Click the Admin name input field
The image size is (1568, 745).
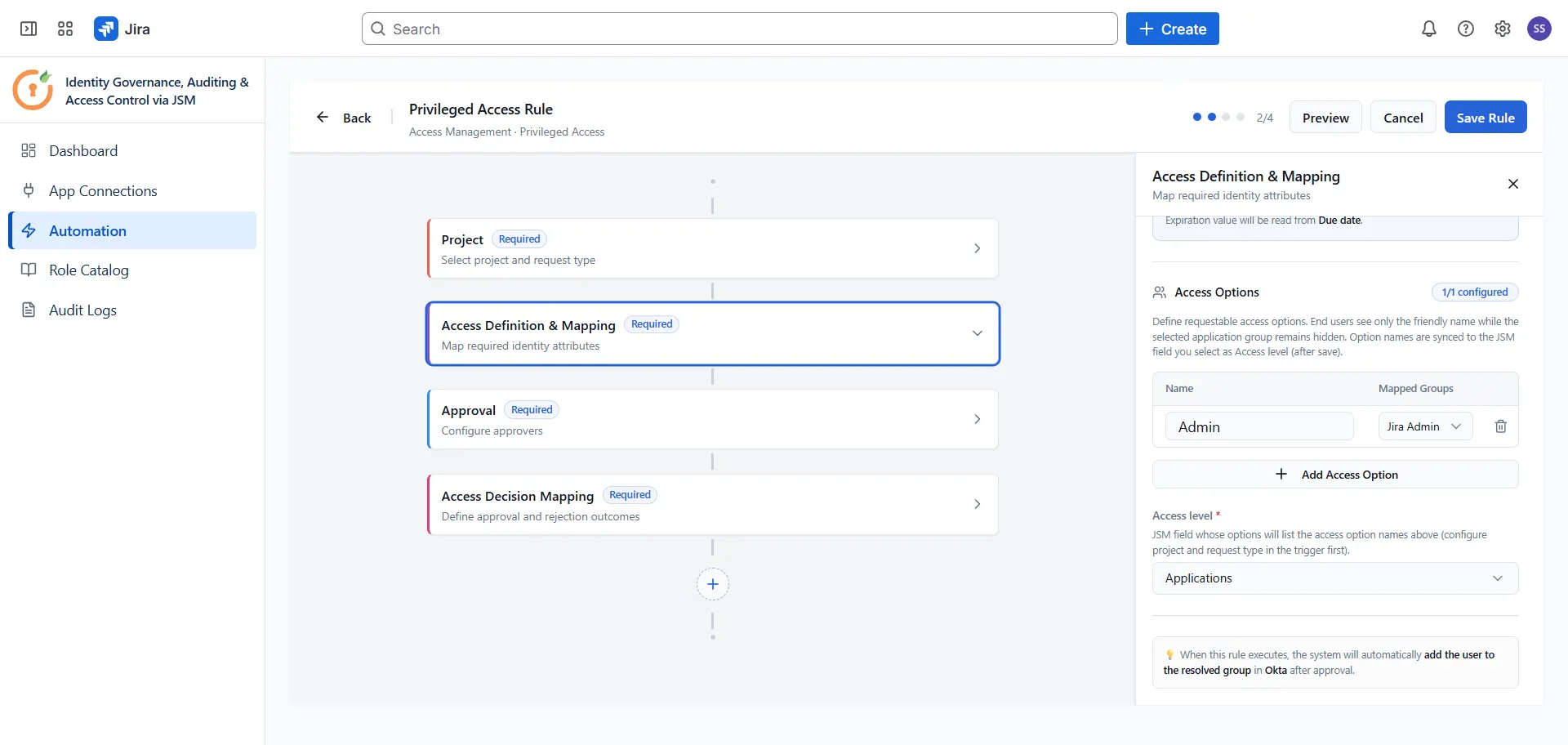pyautogui.click(x=1259, y=426)
